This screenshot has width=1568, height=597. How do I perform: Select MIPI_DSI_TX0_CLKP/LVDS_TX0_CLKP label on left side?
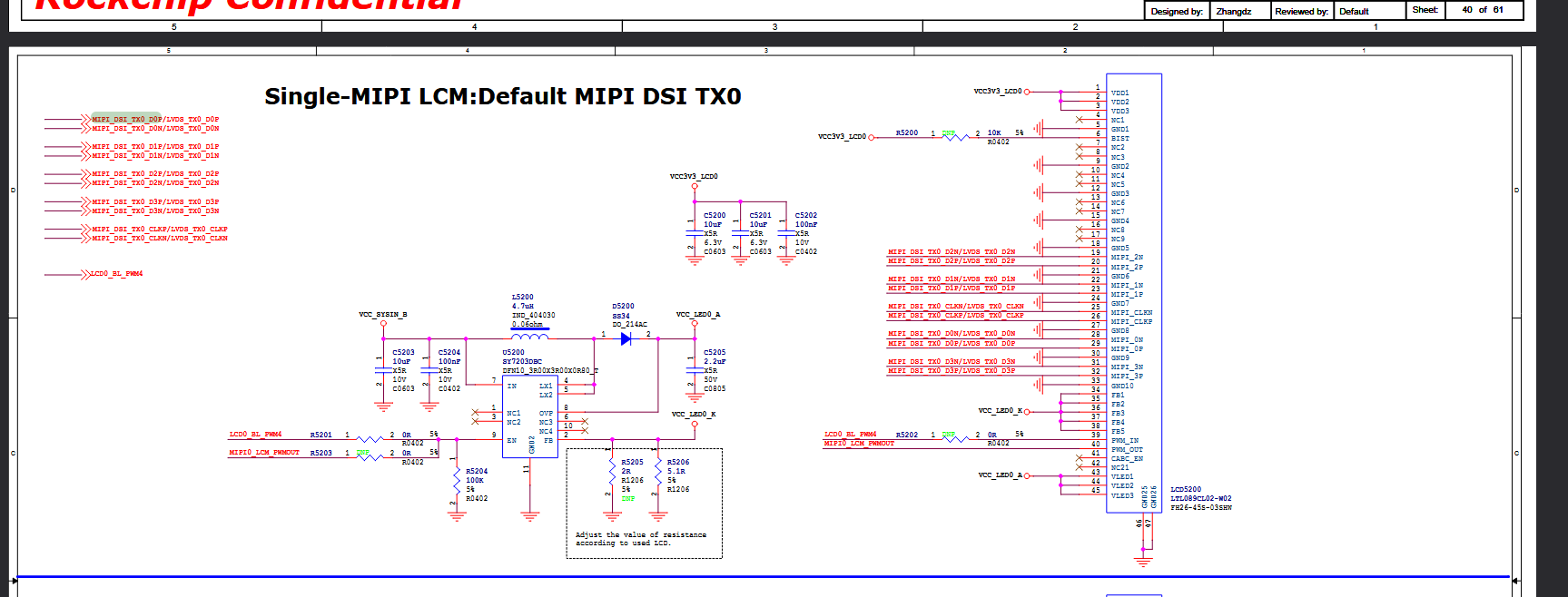coord(159,229)
